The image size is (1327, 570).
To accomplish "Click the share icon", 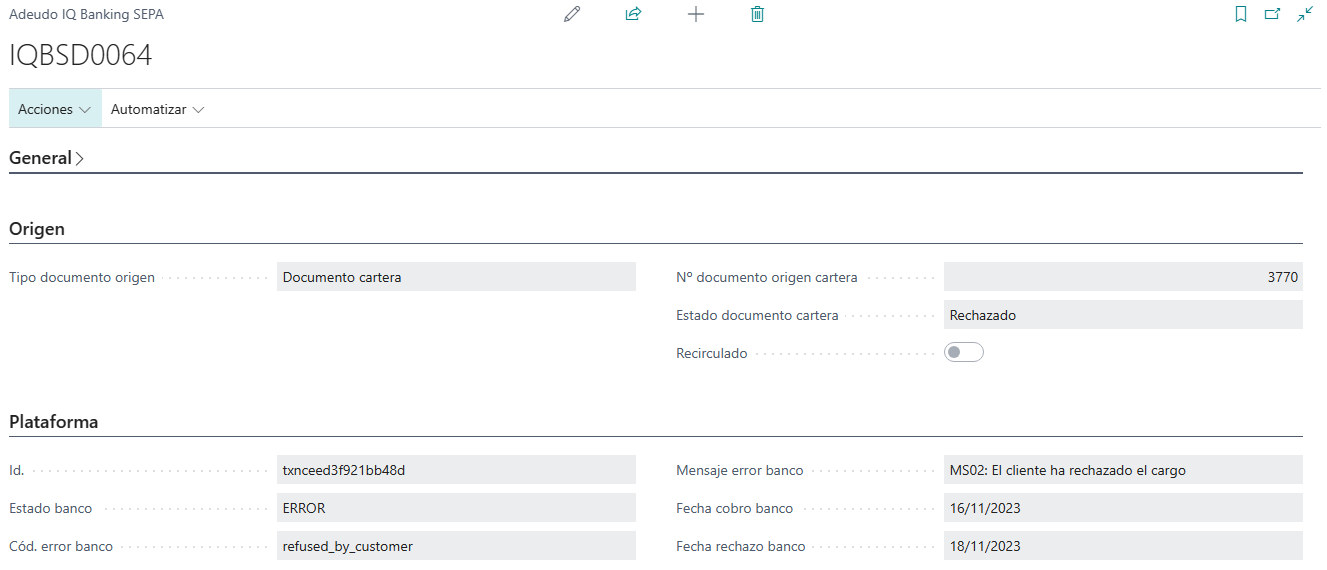I will 633,14.
